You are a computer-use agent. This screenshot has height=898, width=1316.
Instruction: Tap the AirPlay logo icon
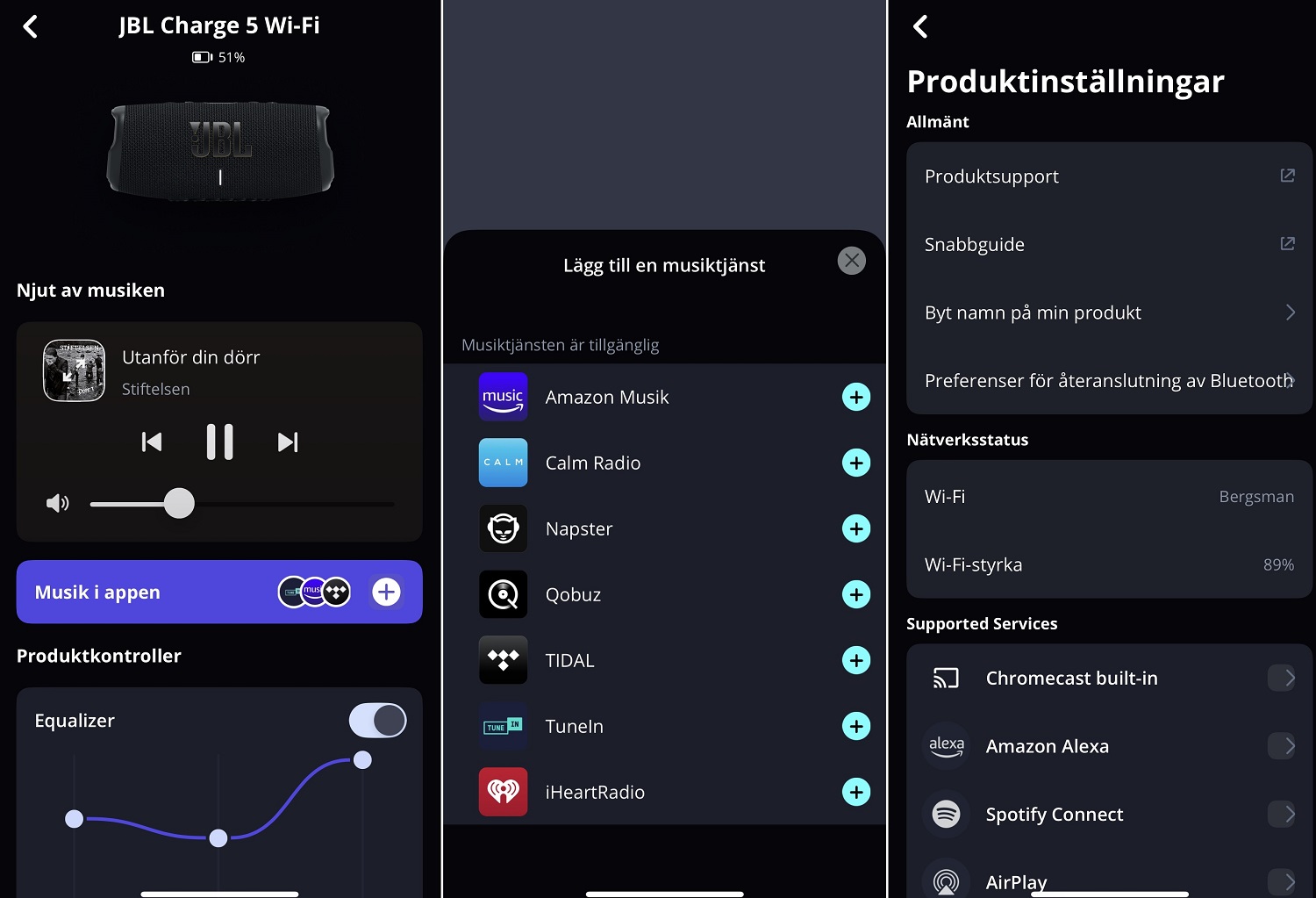click(946, 880)
